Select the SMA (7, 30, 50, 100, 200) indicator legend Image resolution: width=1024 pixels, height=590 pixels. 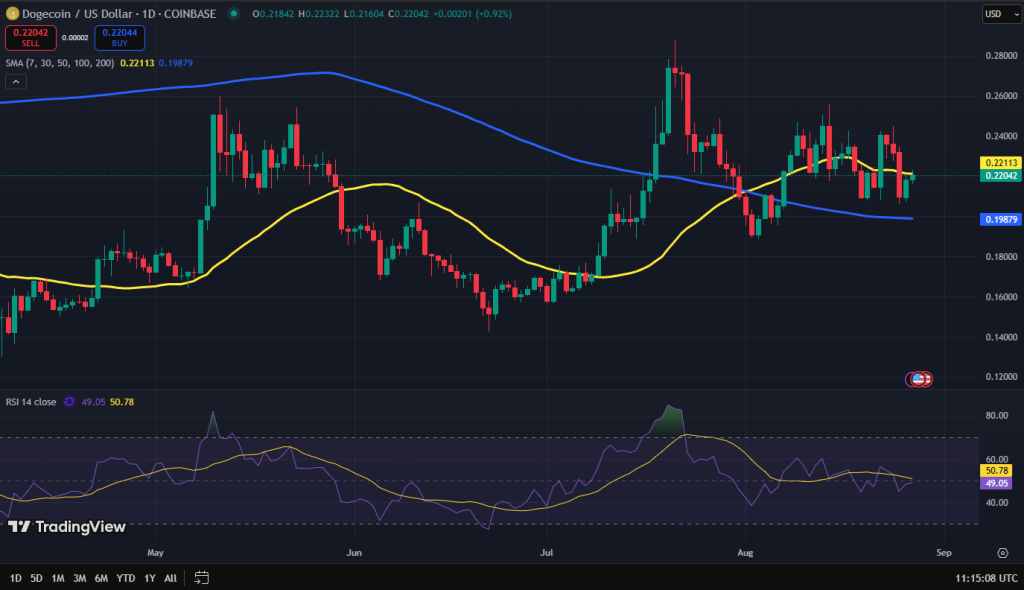coord(60,63)
